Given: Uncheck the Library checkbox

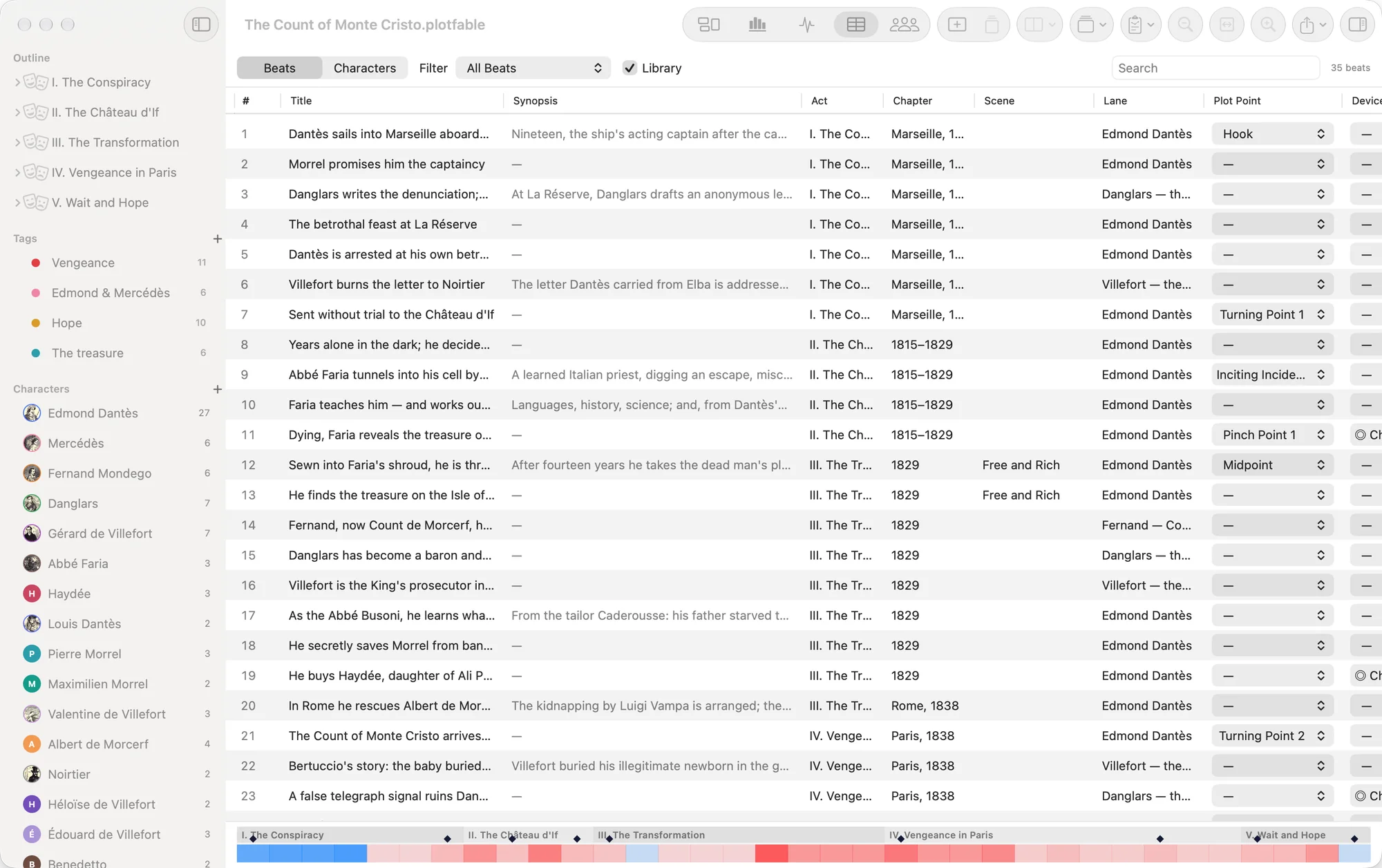Looking at the screenshot, I should coord(630,68).
